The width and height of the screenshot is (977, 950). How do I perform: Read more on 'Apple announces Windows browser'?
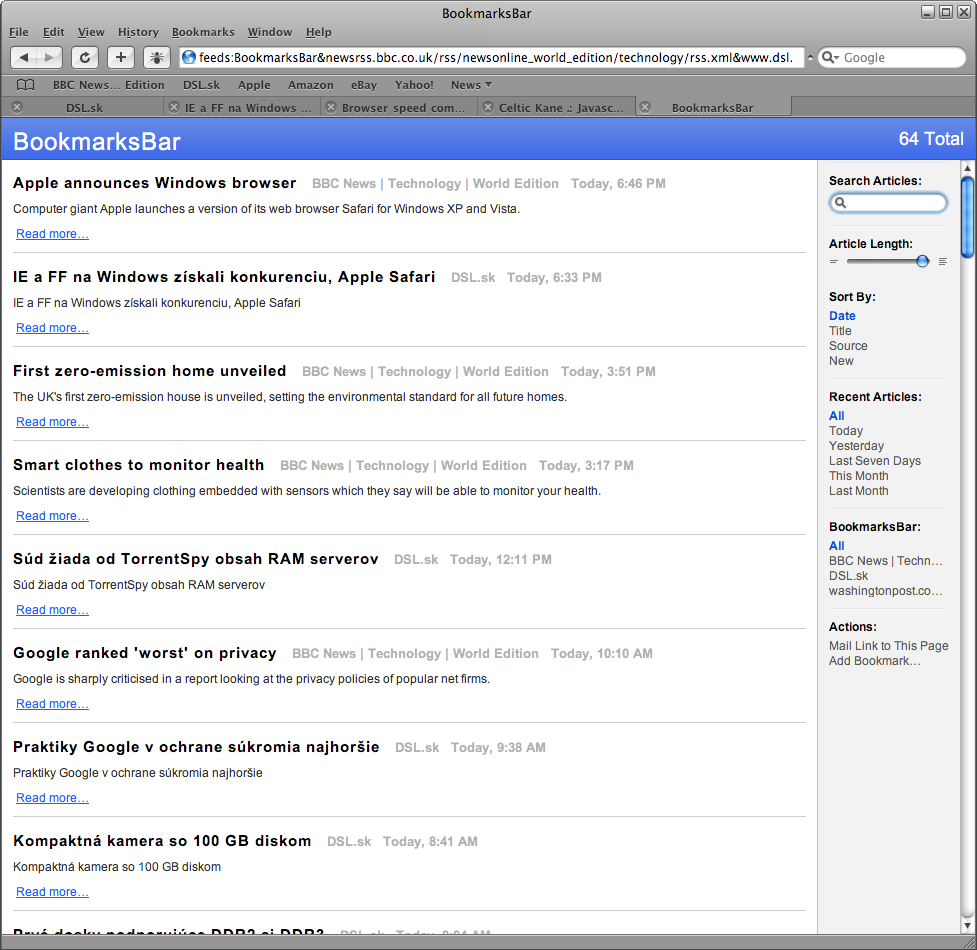point(52,234)
